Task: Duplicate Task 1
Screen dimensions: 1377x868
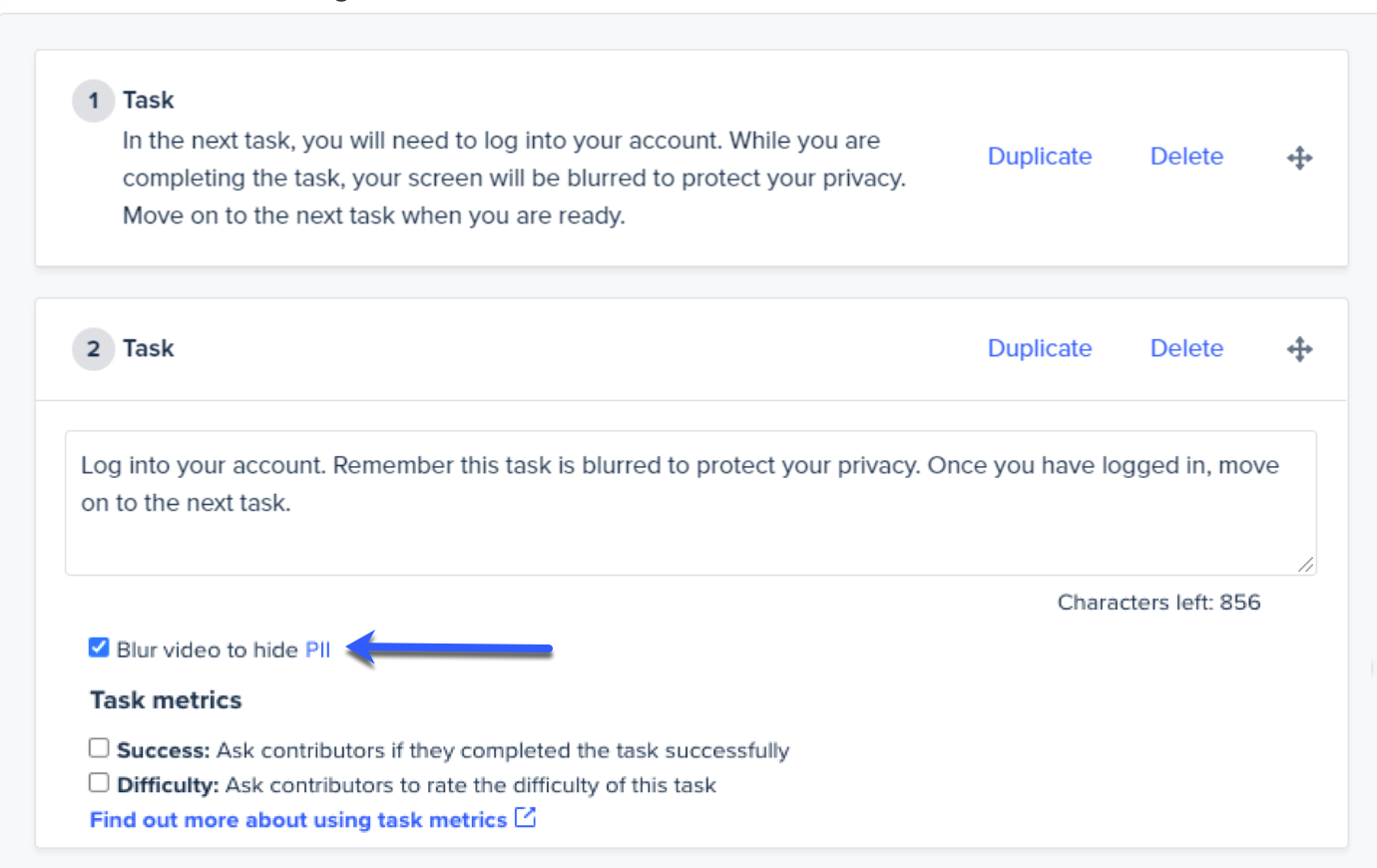Action: (x=1040, y=157)
